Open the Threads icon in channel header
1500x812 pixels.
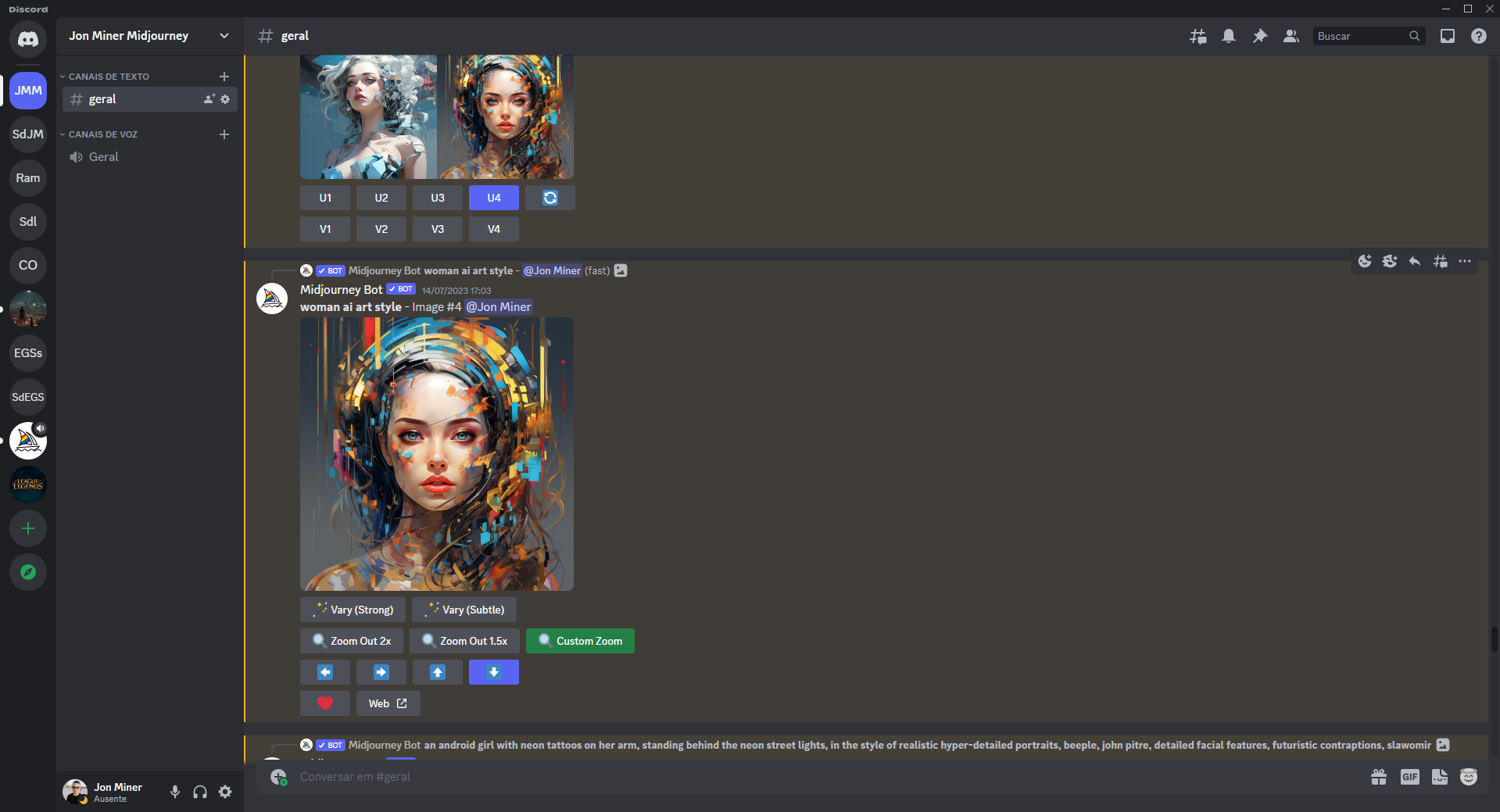click(x=1197, y=36)
